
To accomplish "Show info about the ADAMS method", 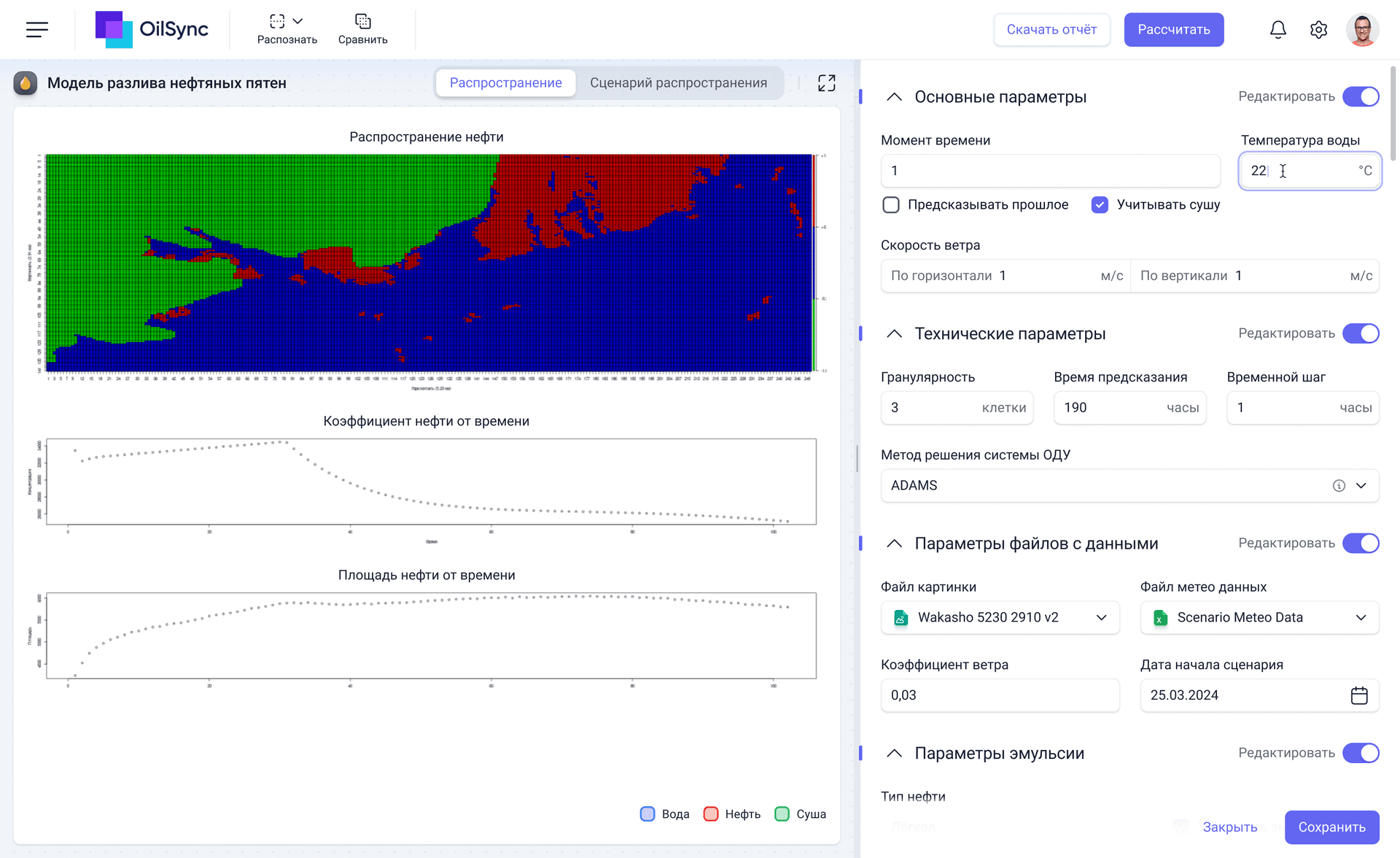I will pos(1339,486).
